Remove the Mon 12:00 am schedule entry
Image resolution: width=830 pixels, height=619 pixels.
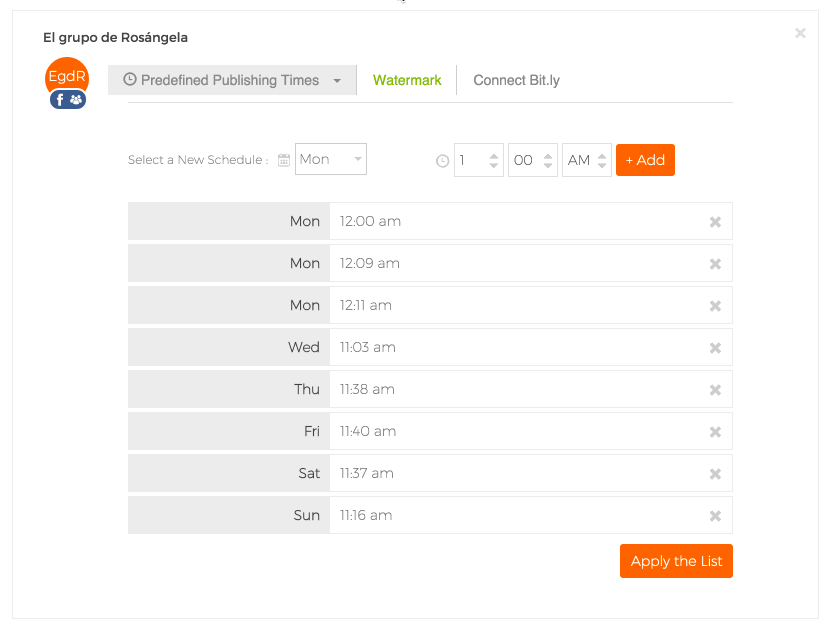pyautogui.click(x=715, y=222)
